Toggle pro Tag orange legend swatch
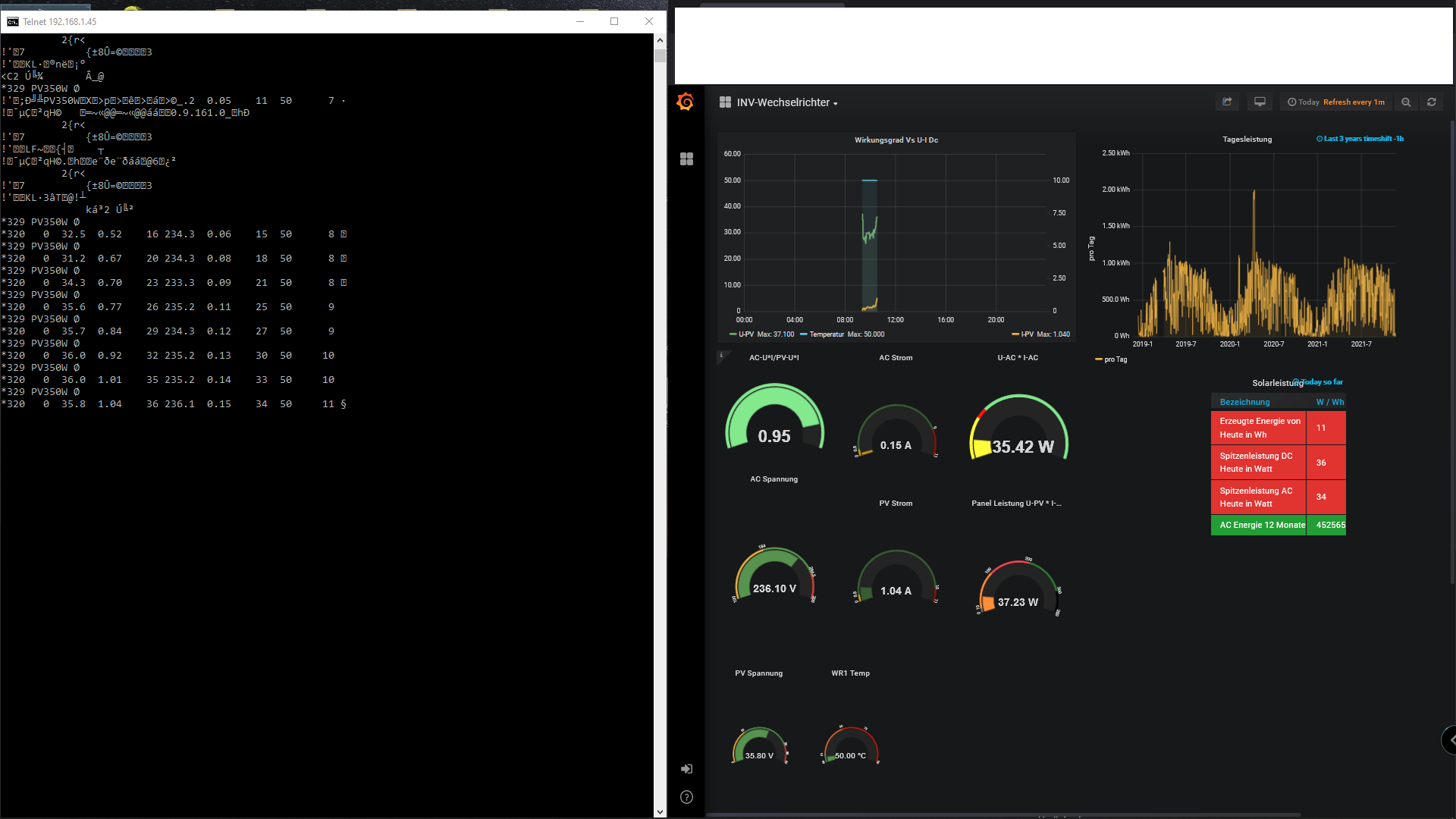The height and width of the screenshot is (819, 1456). coord(1099,359)
